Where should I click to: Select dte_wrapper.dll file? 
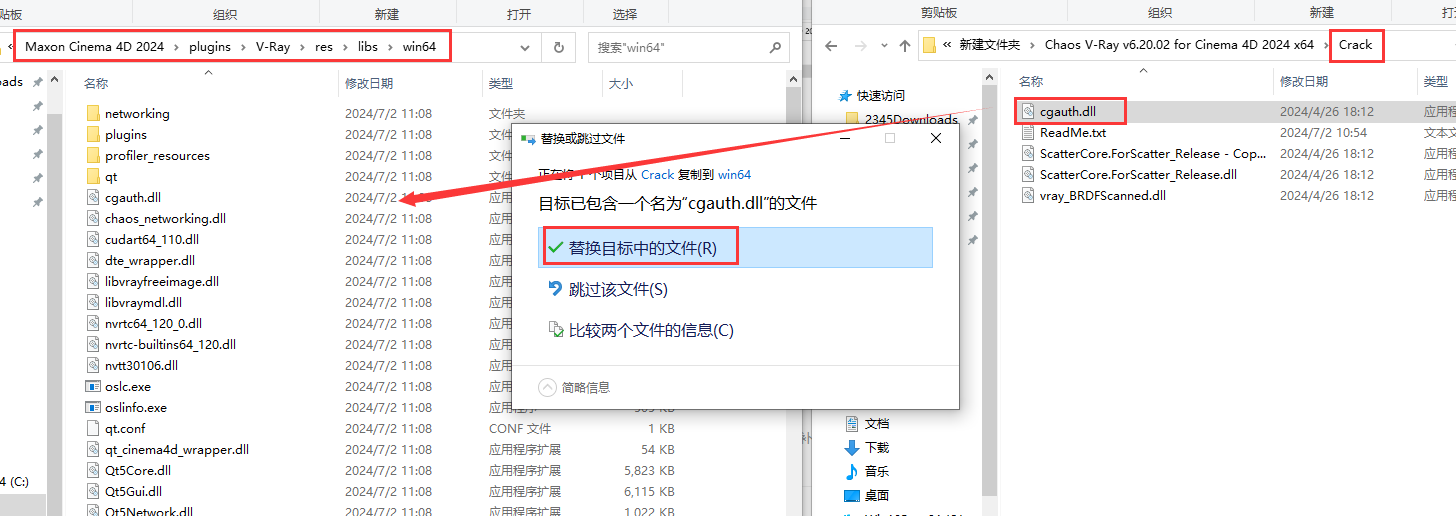[150, 261]
